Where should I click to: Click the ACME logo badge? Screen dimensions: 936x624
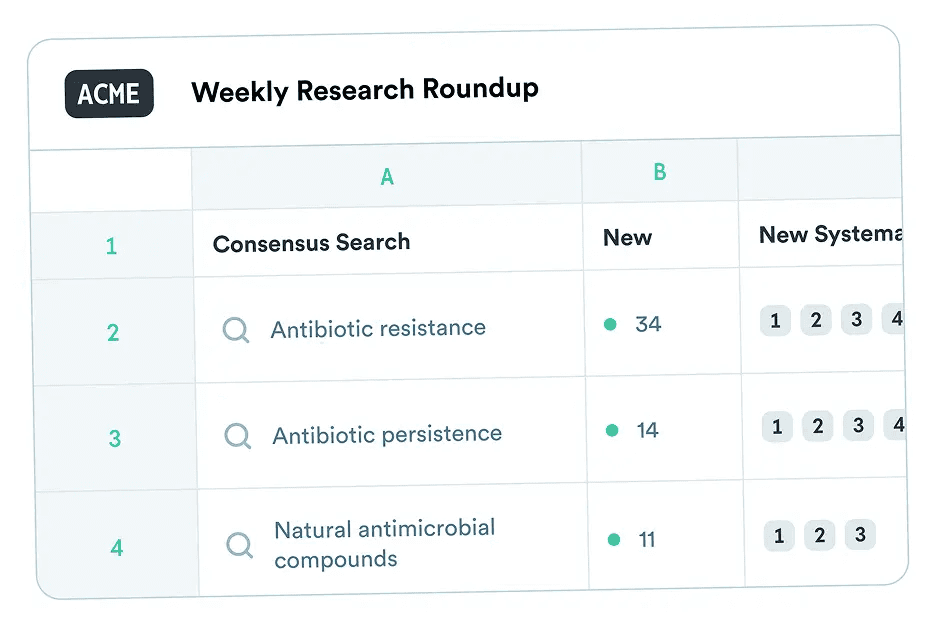coord(109,94)
